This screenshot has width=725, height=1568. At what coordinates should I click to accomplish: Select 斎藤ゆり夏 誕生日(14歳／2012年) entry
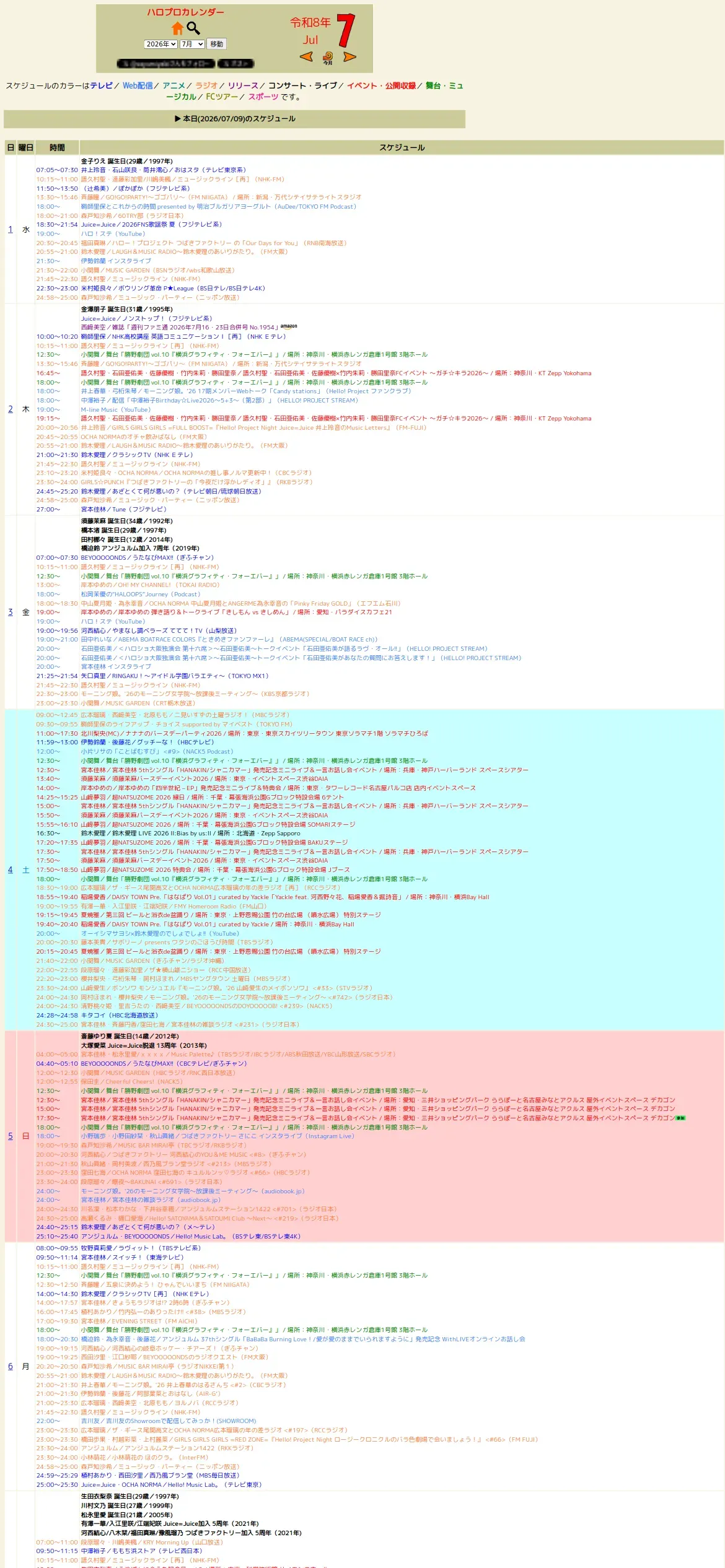tap(130, 1037)
